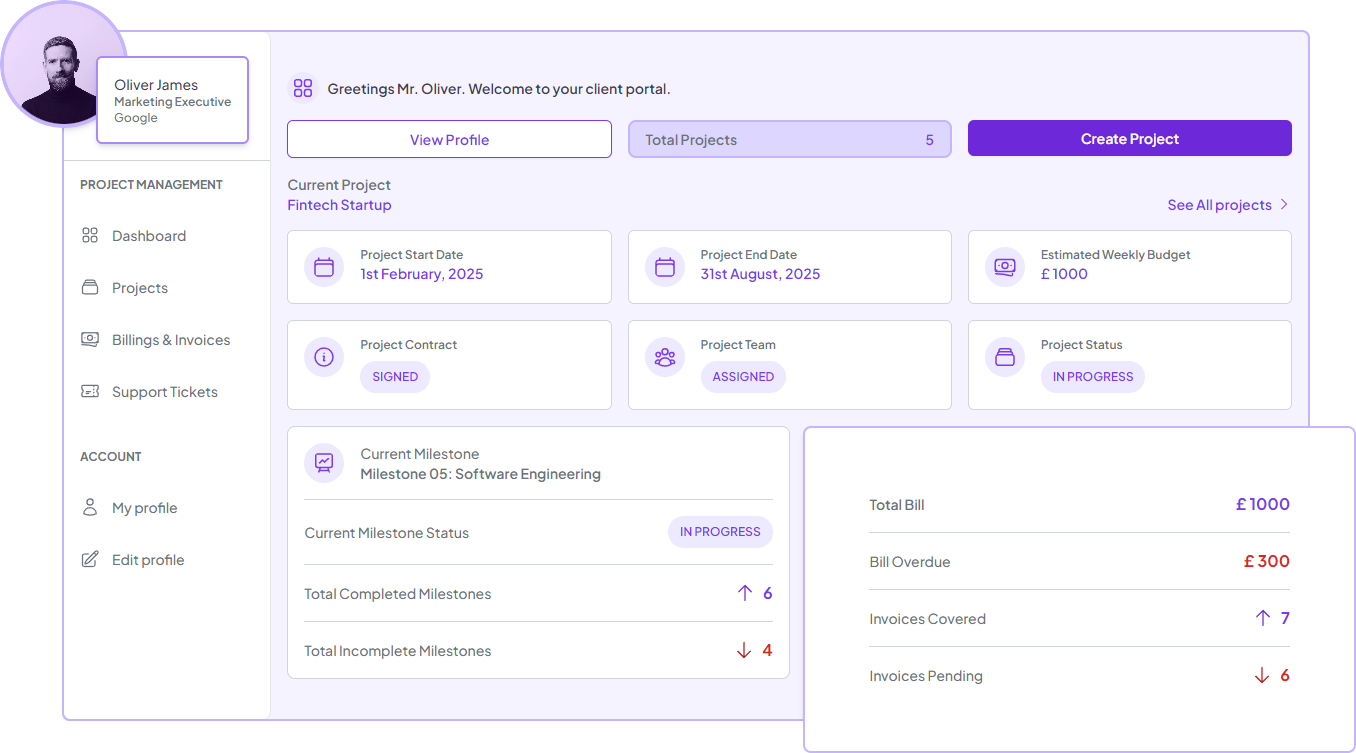Click the down arrow beside Total Incomplete Milestones
This screenshot has height=753, width=1356.
pyautogui.click(x=743, y=650)
